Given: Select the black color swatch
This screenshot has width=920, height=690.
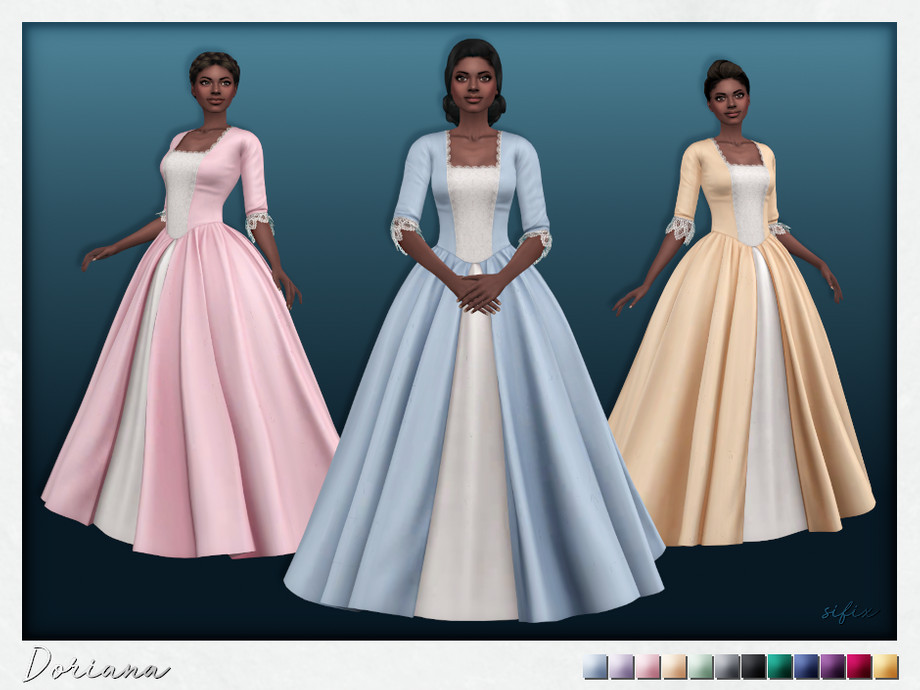Looking at the screenshot, I should tap(753, 667).
